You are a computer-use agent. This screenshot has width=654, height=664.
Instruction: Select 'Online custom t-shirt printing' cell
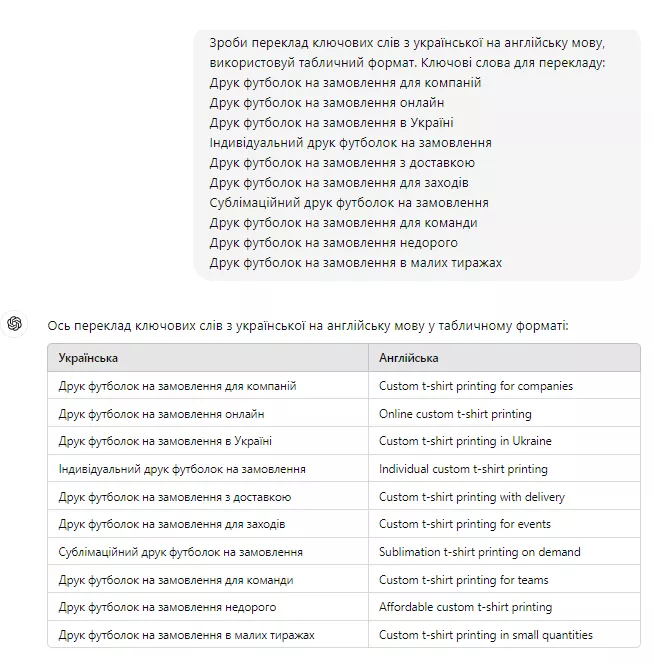tap(455, 414)
